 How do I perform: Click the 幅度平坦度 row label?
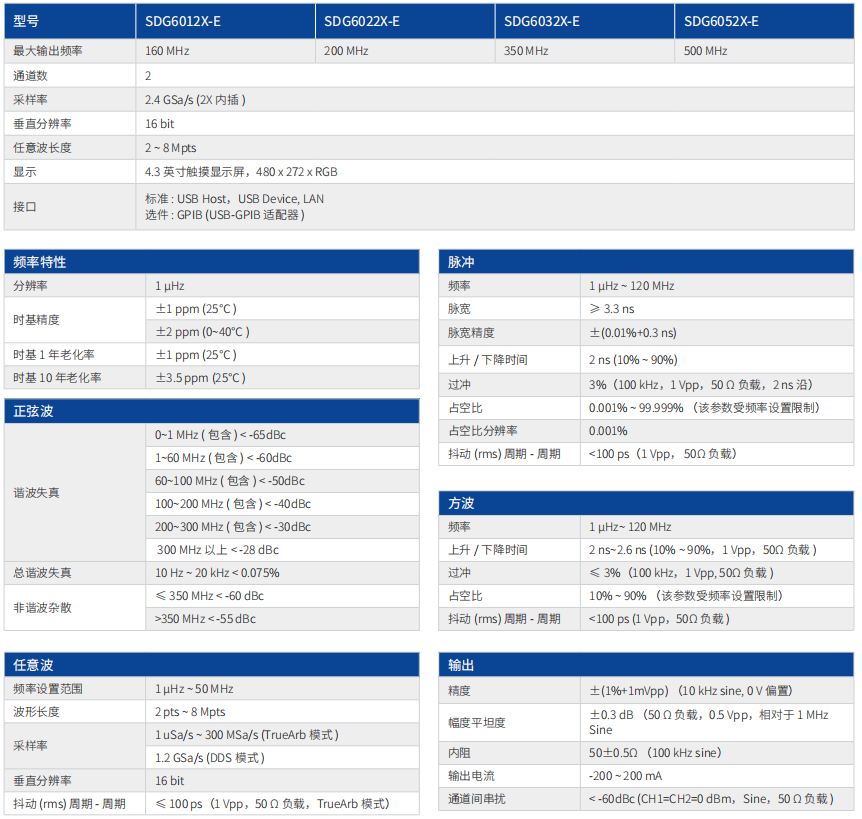tap(477, 722)
